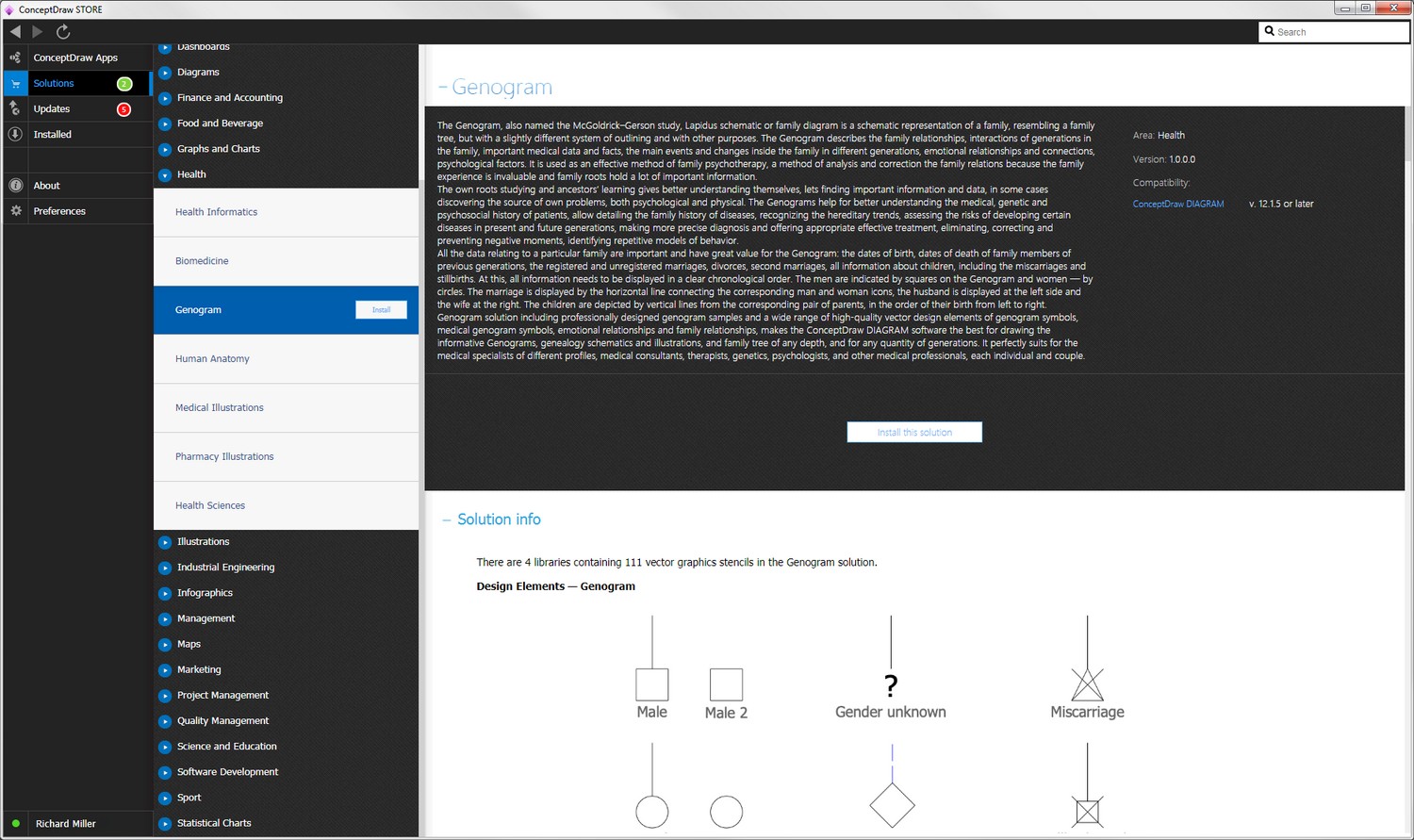
Task: Click the red Updates count badge
Action: [x=123, y=109]
